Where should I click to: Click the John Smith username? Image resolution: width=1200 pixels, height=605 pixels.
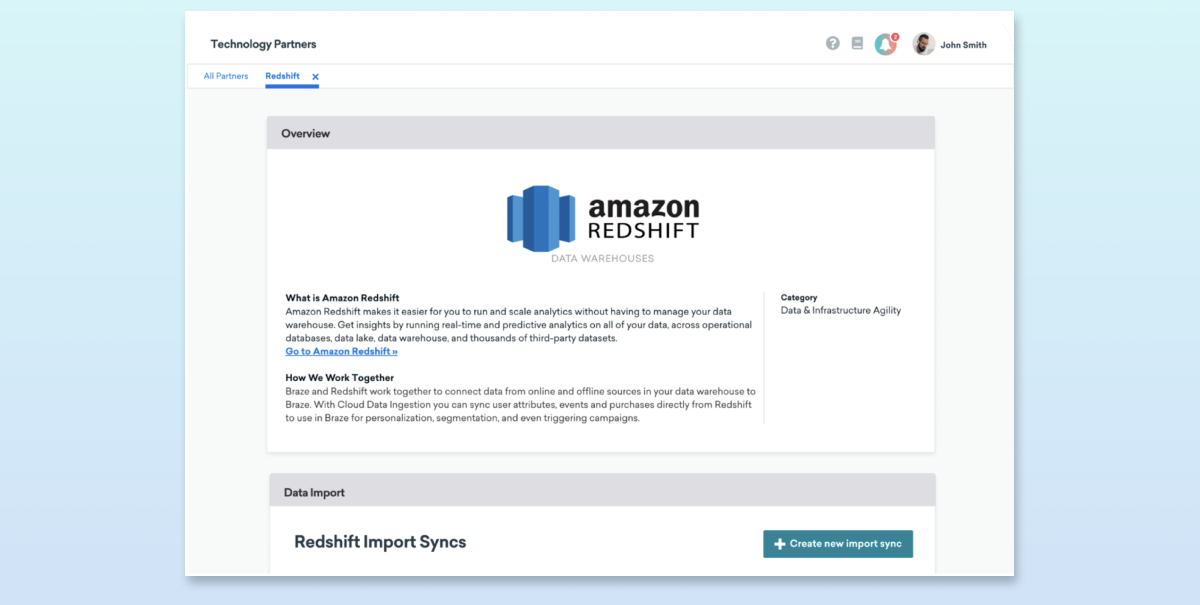964,45
